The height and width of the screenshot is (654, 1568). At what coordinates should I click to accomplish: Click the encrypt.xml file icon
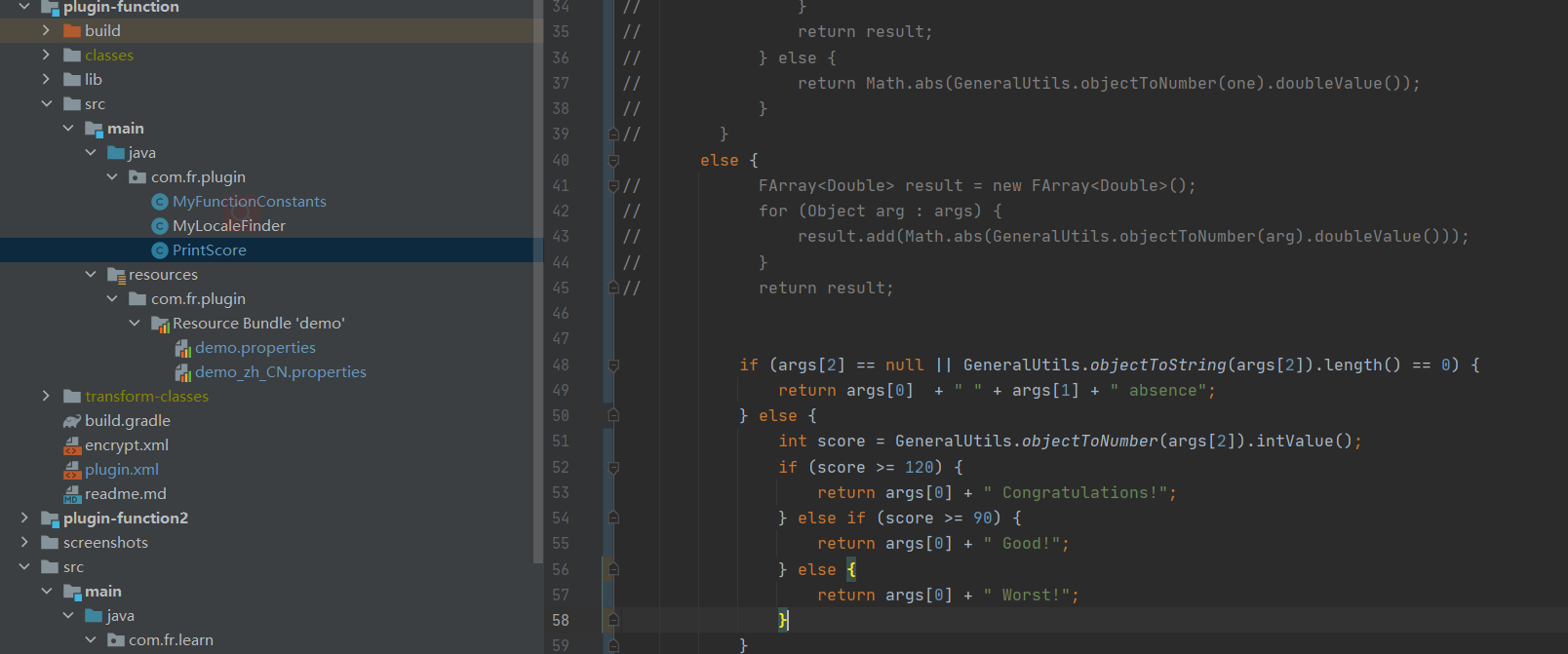point(72,445)
